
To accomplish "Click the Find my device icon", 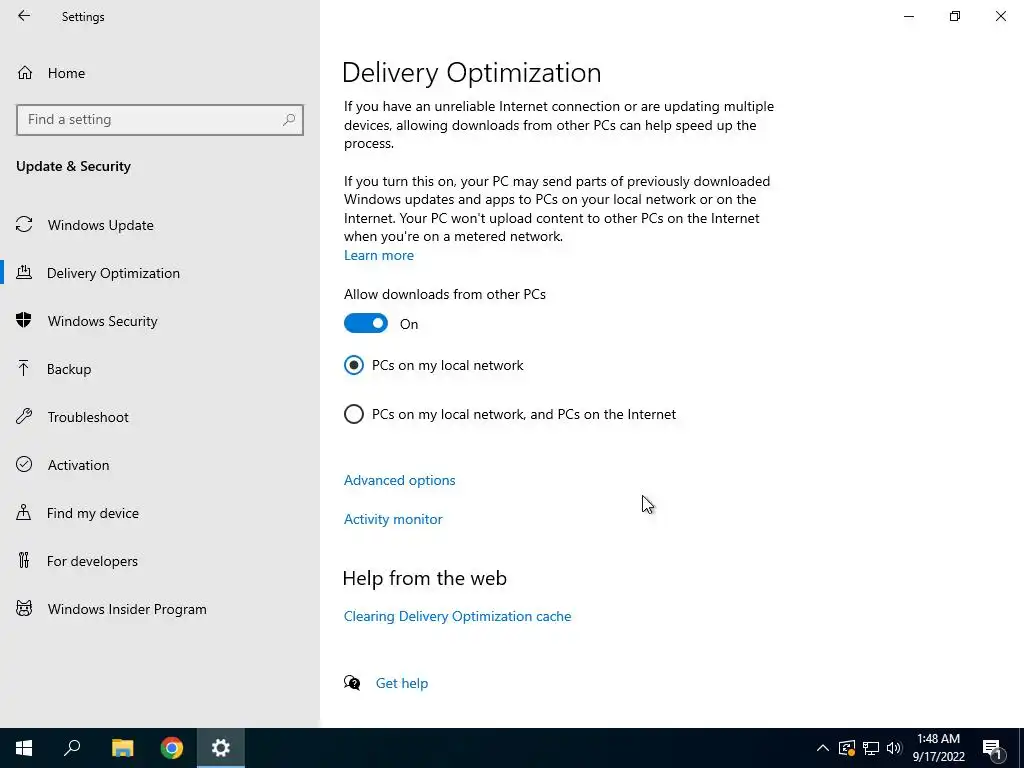I will pyautogui.click(x=24, y=512).
